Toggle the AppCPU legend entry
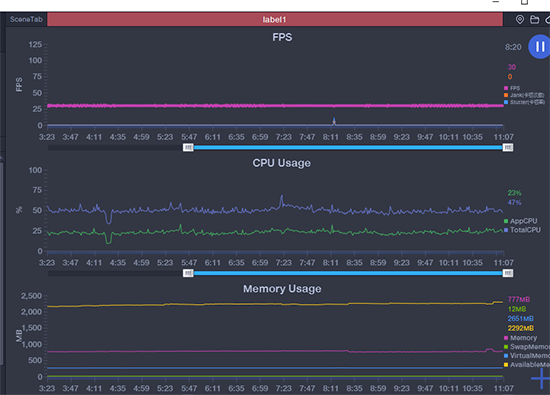 point(520,221)
